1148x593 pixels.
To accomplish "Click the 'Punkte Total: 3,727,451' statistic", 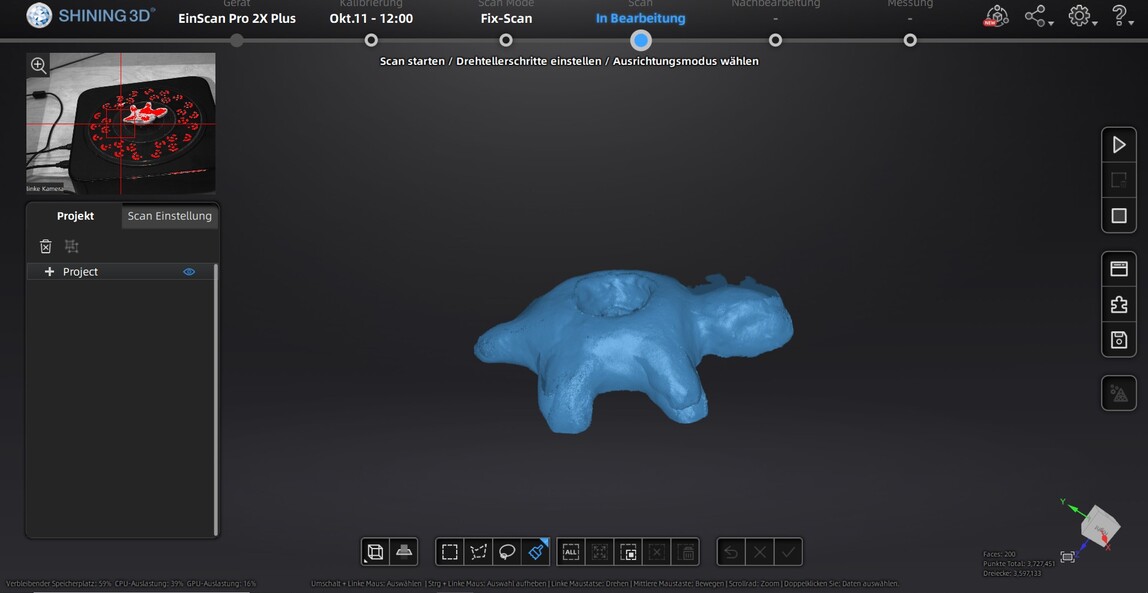I will [x=1018, y=564].
